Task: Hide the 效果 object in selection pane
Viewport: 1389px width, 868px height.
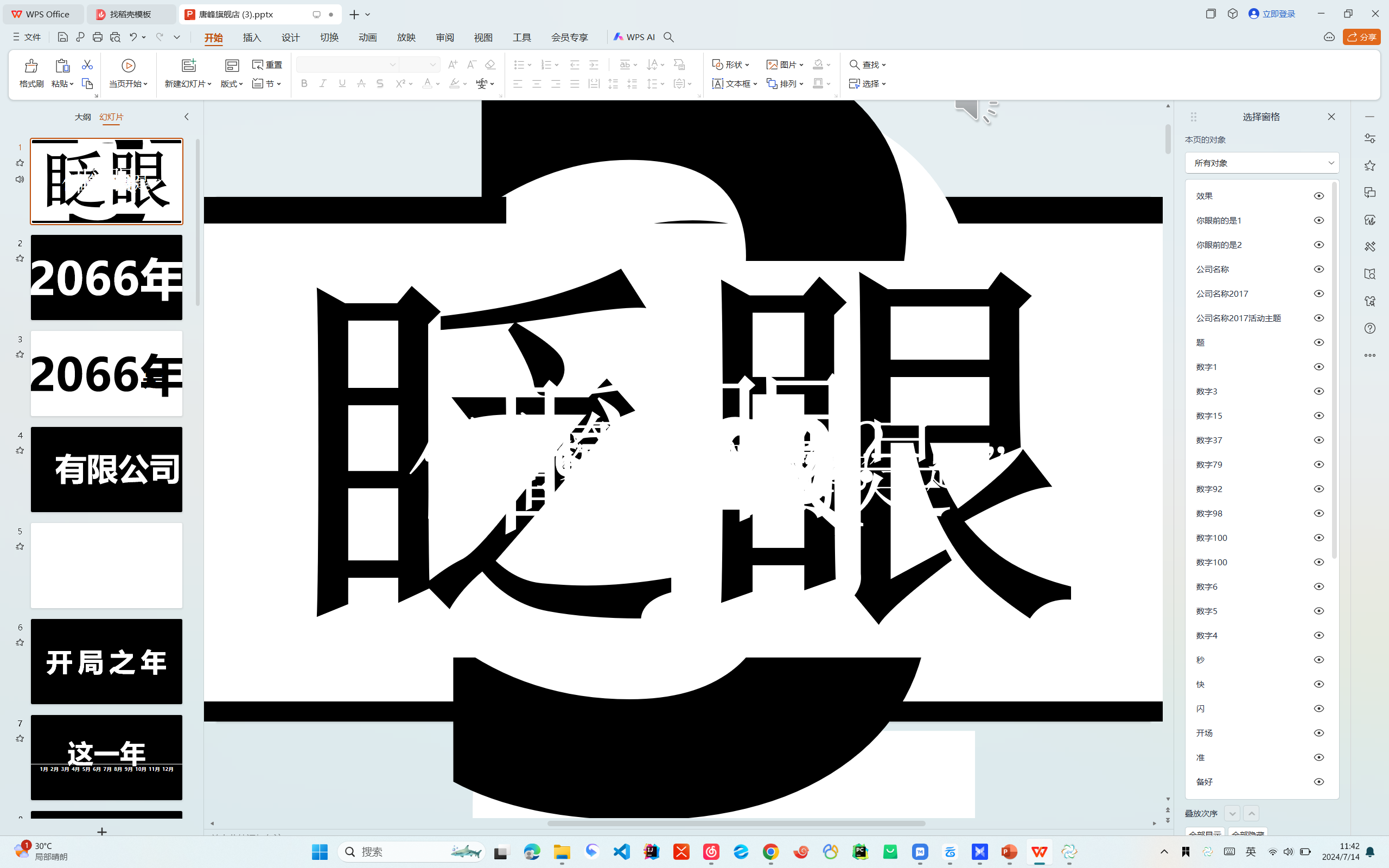Action: [1318, 195]
